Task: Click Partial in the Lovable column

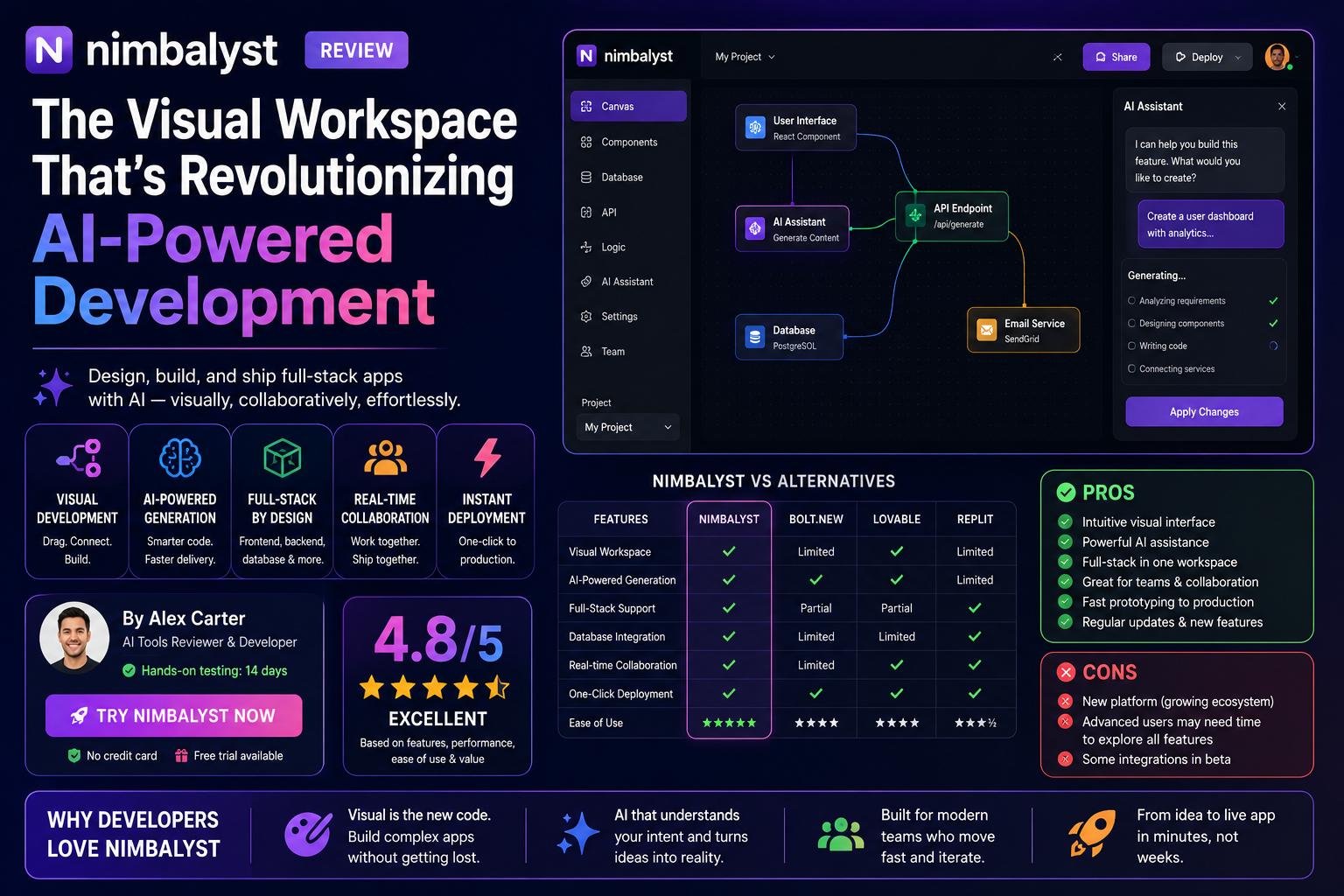Action: tap(897, 608)
